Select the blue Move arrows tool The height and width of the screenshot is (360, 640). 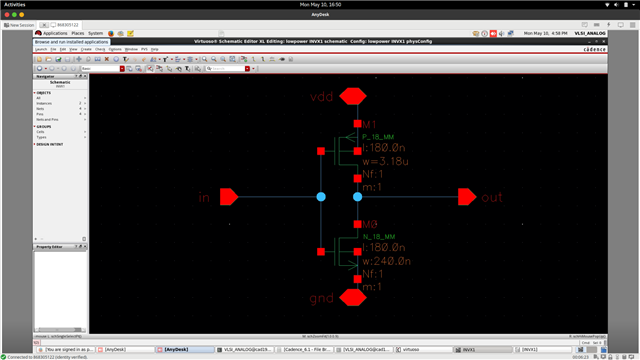coord(79,59)
